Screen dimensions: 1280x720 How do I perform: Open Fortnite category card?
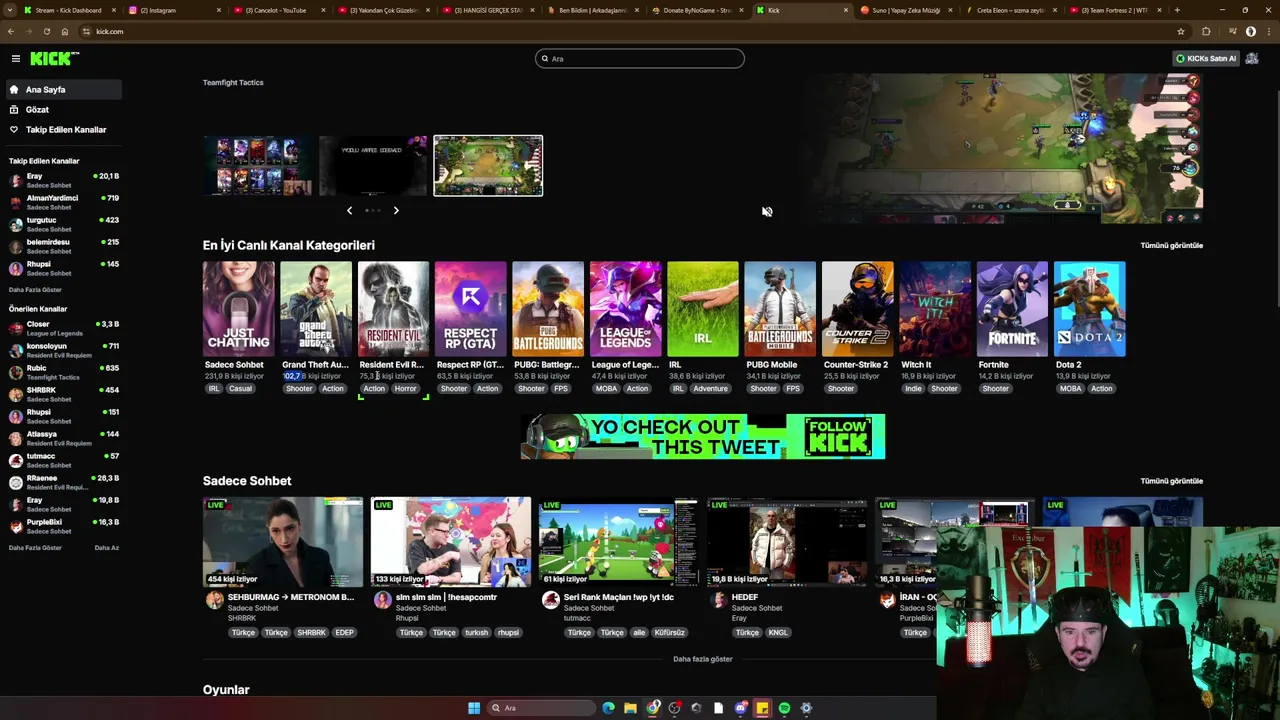(x=1012, y=309)
